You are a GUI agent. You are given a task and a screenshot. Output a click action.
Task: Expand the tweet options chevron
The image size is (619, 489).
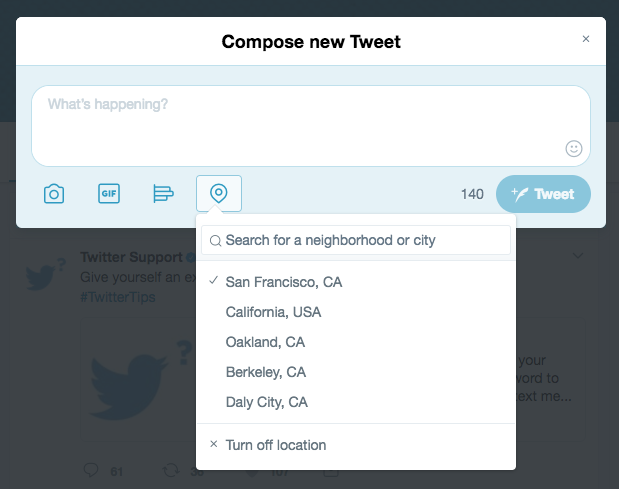click(x=578, y=256)
